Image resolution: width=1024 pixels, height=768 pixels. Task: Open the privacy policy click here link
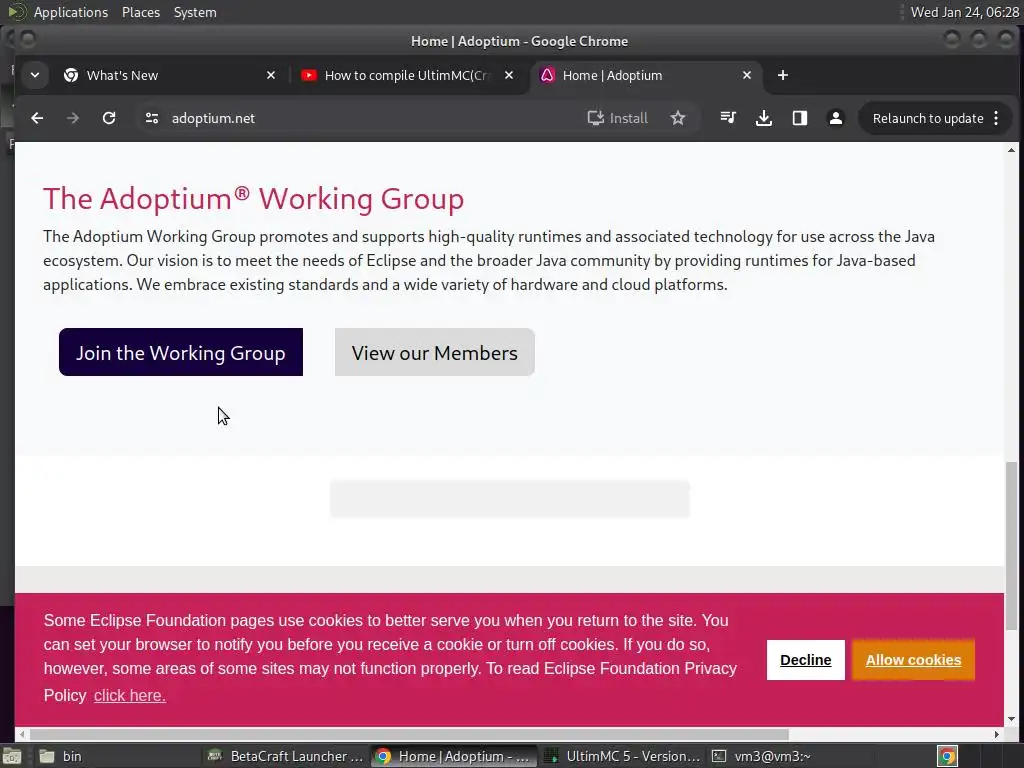coord(129,696)
